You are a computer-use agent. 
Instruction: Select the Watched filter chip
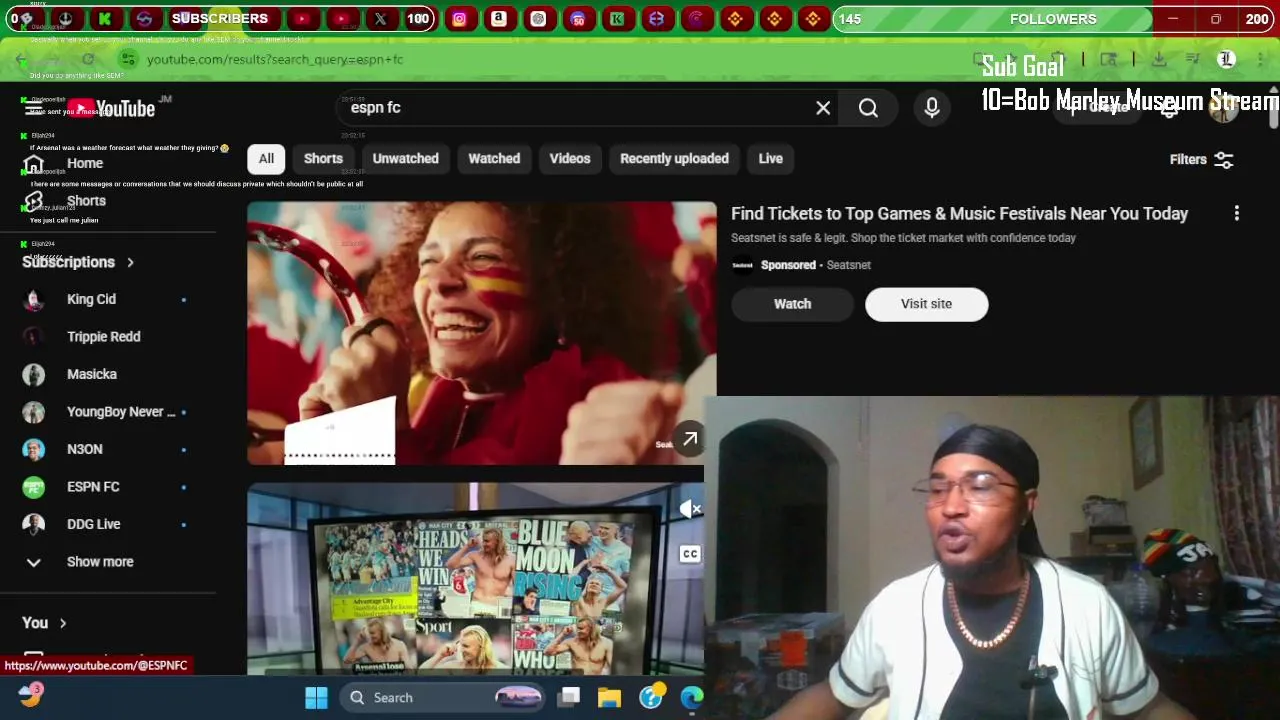coord(494,158)
